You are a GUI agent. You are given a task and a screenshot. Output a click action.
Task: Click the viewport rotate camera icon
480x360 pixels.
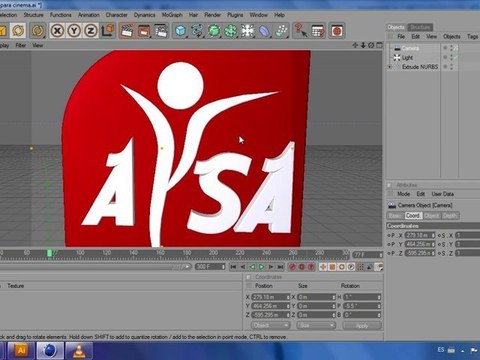371,45
